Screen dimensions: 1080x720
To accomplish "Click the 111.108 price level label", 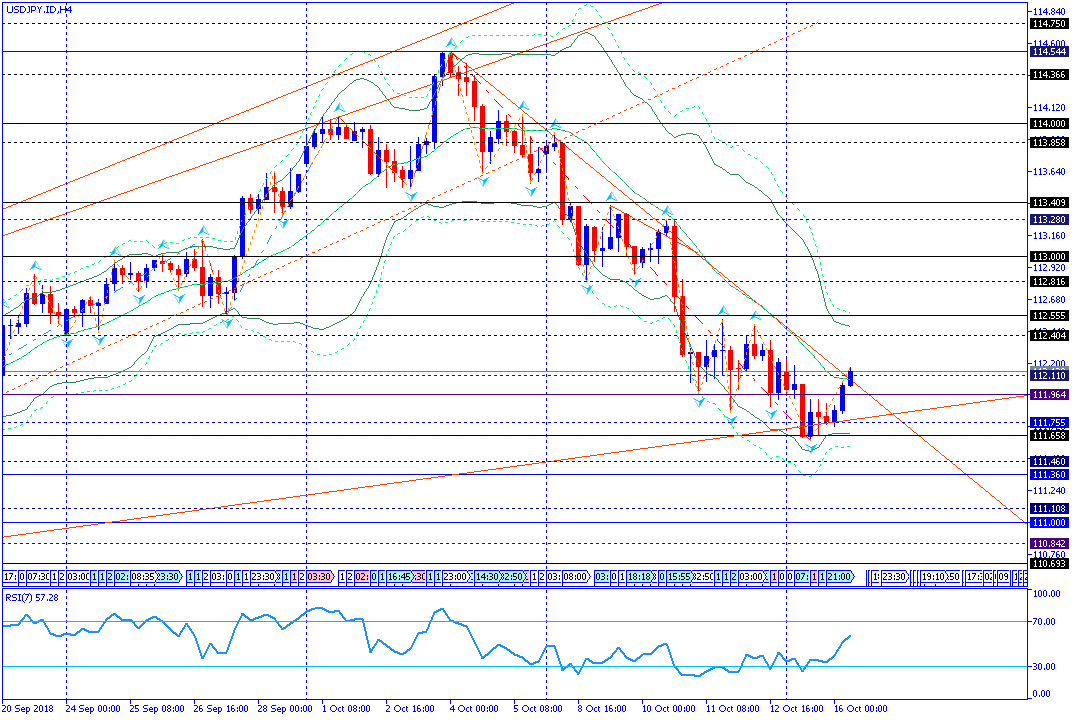I will [x=1048, y=508].
